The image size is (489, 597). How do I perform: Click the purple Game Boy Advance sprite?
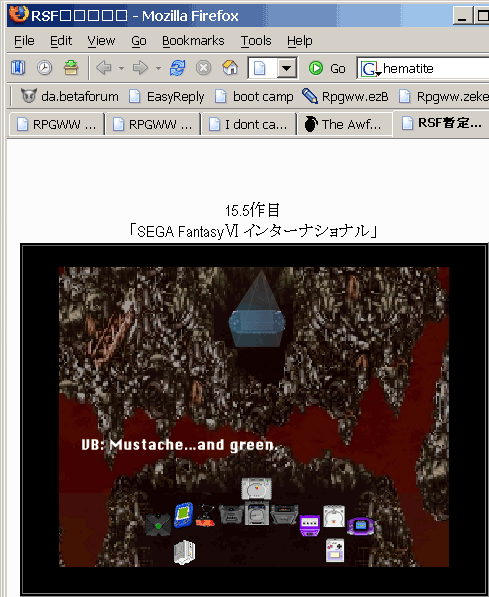coord(360,526)
